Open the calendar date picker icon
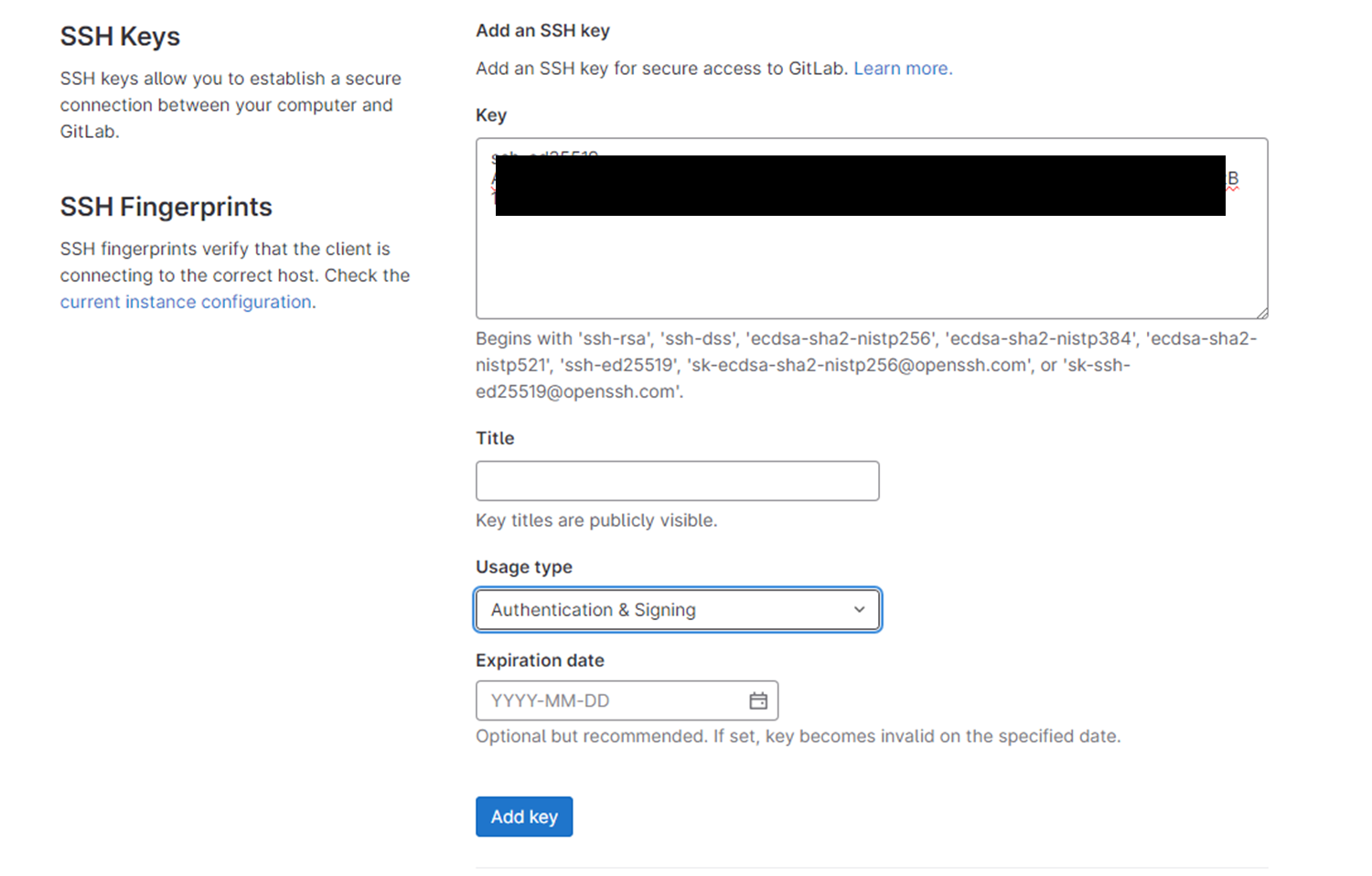 tap(758, 700)
